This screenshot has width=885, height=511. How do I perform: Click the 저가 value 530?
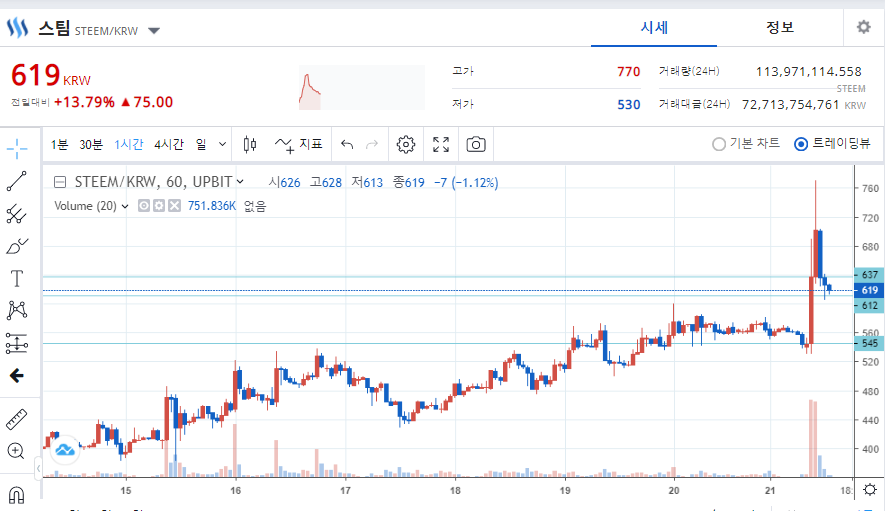pos(628,104)
